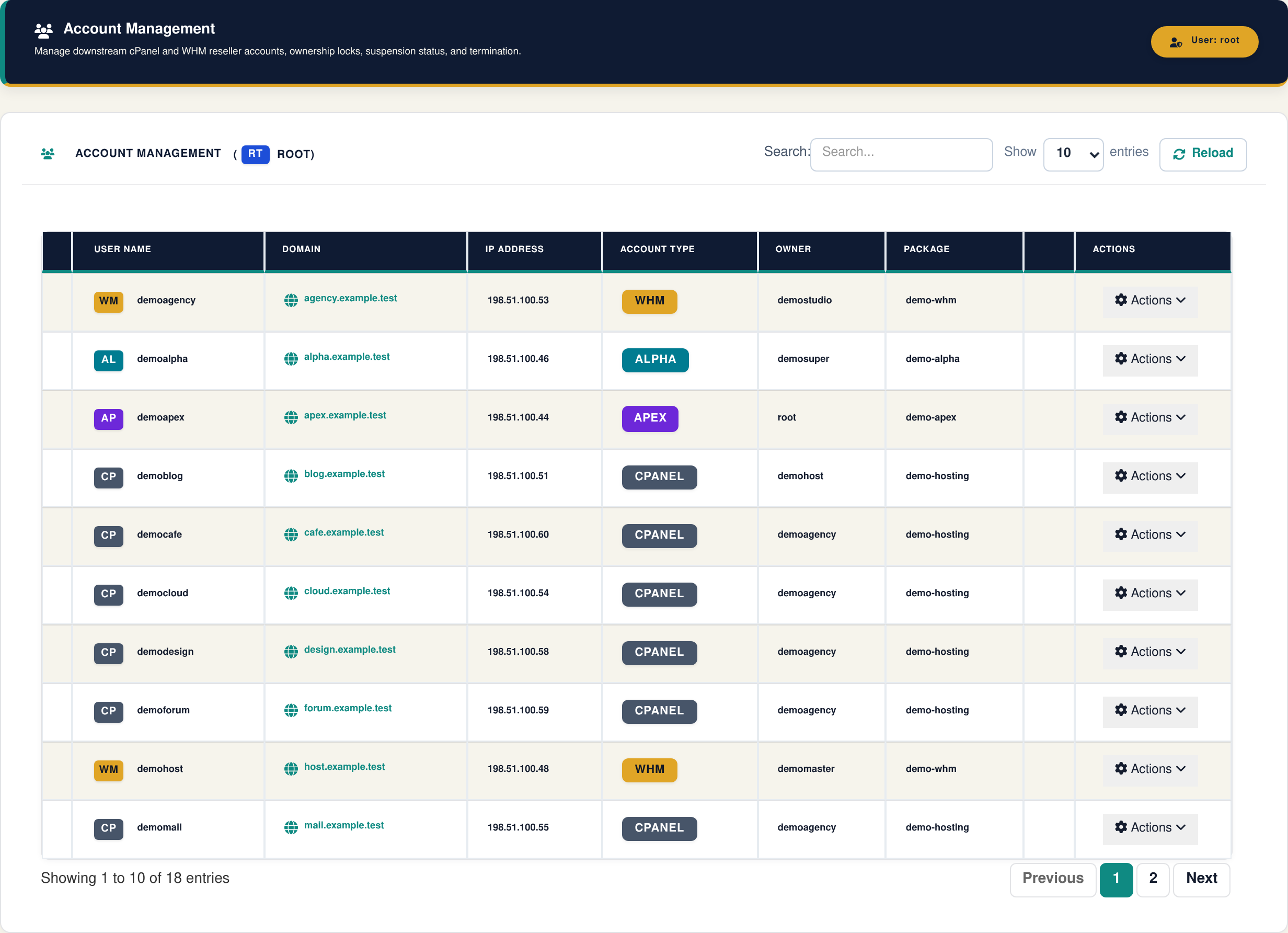Click the purple APEX account type badge
Image resolution: width=1288 pixels, height=933 pixels.
[650, 418]
